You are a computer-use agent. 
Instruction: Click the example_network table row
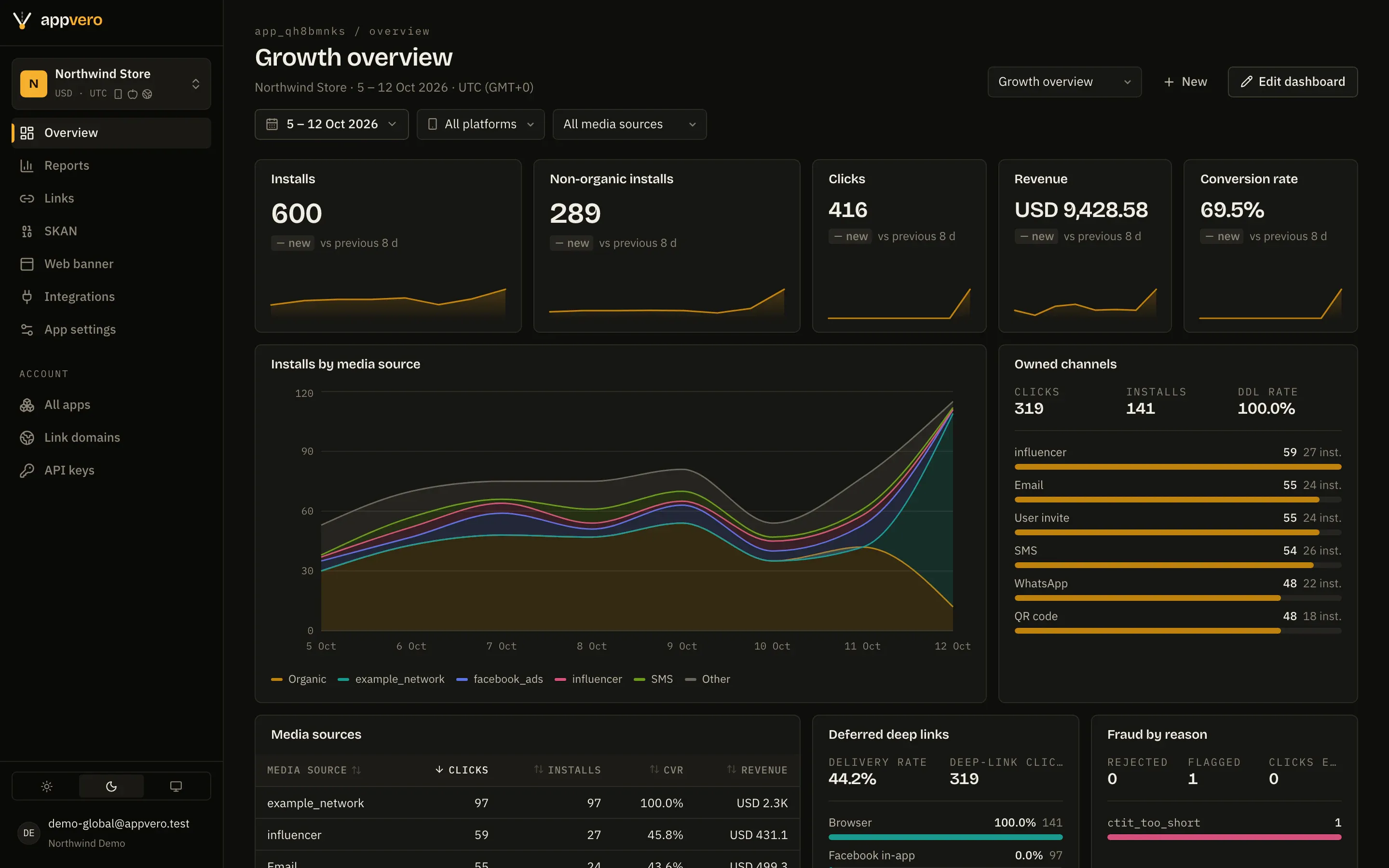coord(528,803)
